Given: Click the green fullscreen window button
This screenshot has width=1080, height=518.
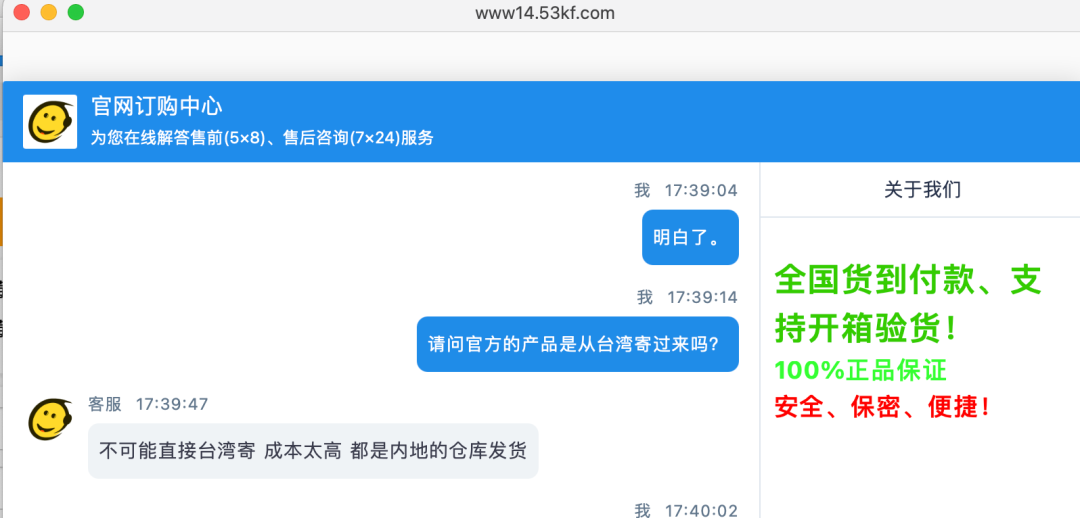Looking at the screenshot, I should (76, 12).
